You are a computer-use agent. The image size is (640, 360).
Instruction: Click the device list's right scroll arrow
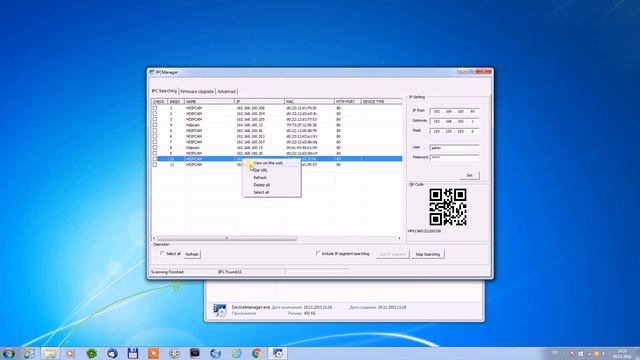[399, 238]
